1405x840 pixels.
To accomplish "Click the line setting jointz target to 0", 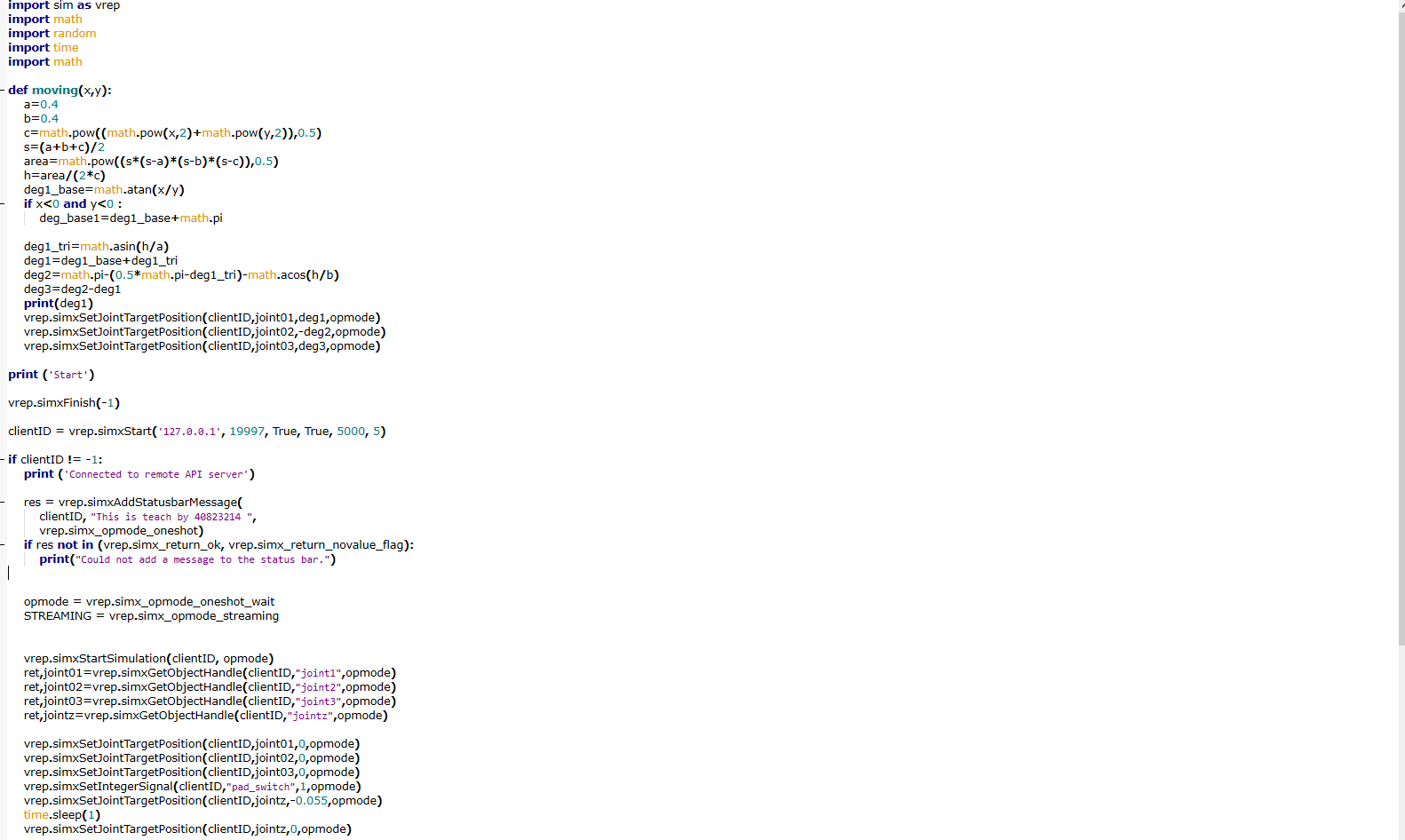I will (187, 829).
